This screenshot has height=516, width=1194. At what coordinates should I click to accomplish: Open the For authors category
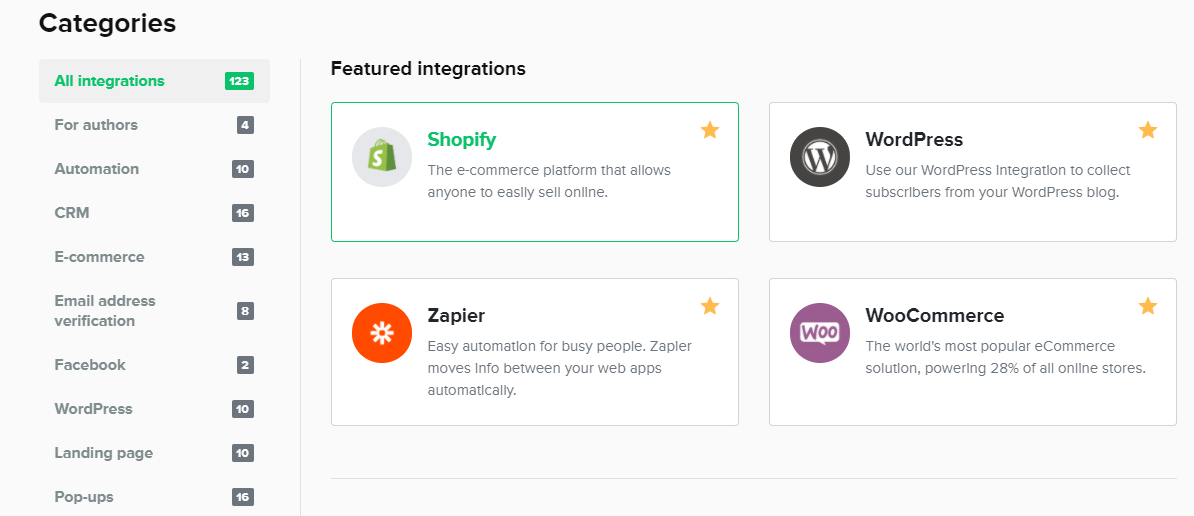tap(96, 125)
